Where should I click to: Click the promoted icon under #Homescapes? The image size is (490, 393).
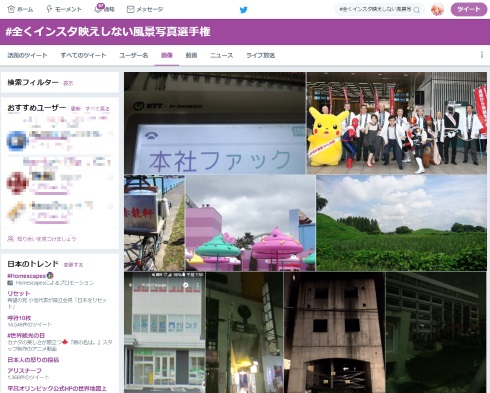pyautogui.click(x=10, y=283)
